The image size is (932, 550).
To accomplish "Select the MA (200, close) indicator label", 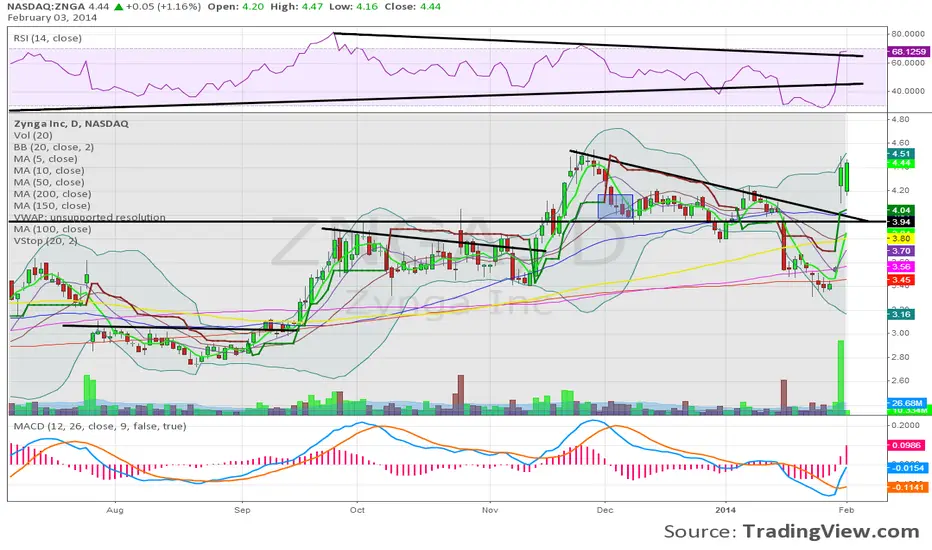I will [52, 194].
